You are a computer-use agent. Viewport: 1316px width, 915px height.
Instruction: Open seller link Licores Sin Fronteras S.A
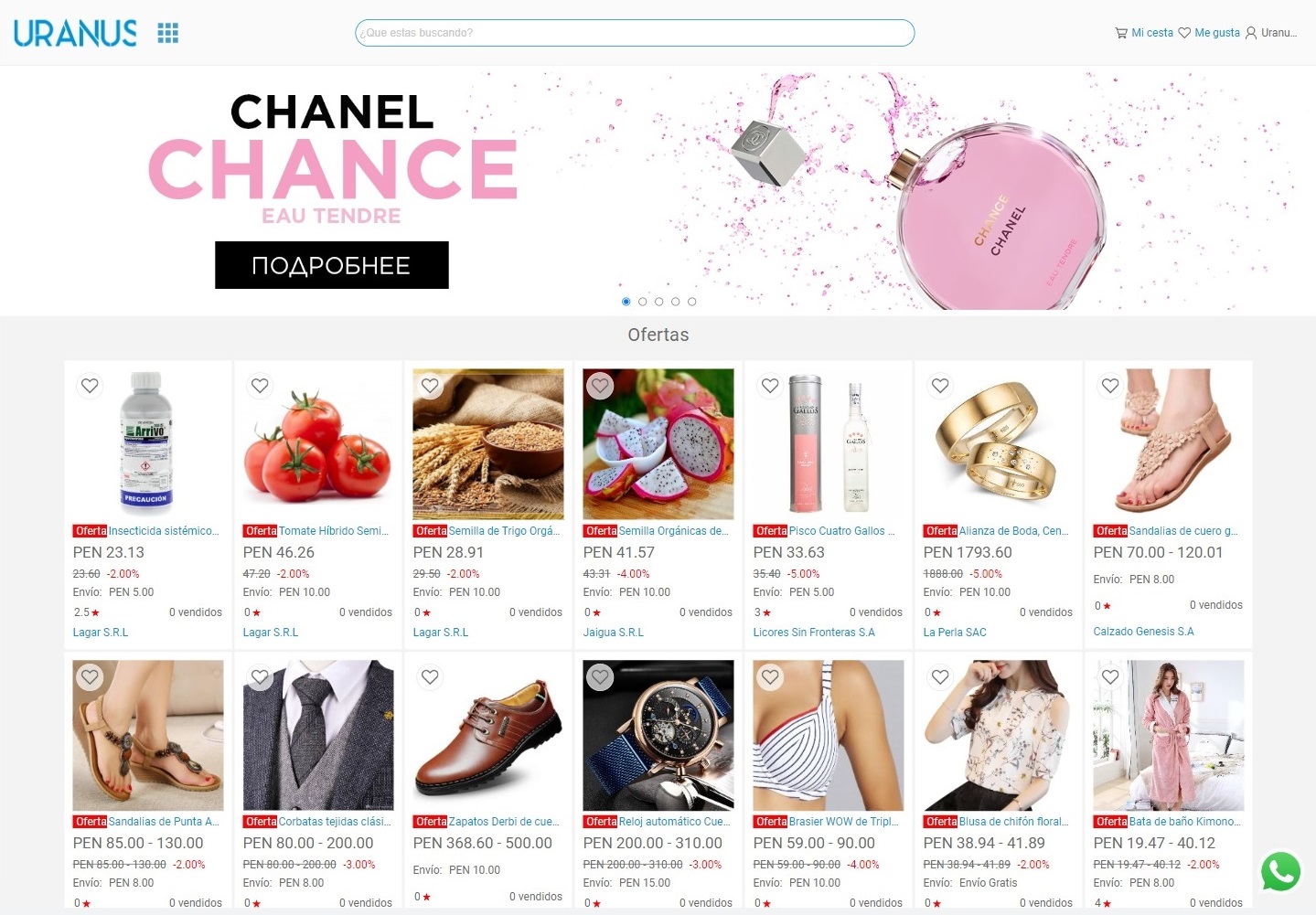point(814,633)
